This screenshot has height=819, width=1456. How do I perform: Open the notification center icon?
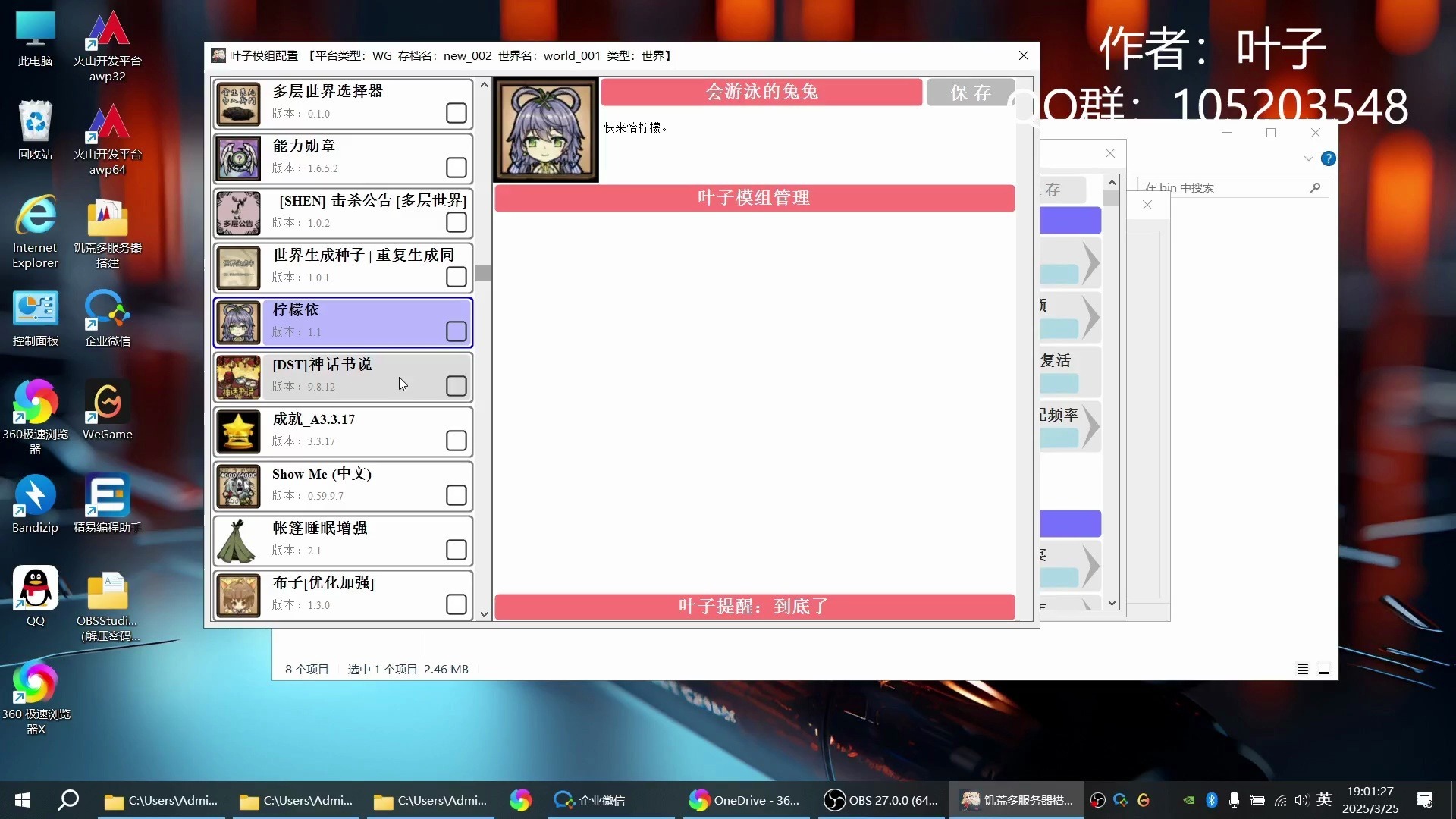coord(1425,800)
